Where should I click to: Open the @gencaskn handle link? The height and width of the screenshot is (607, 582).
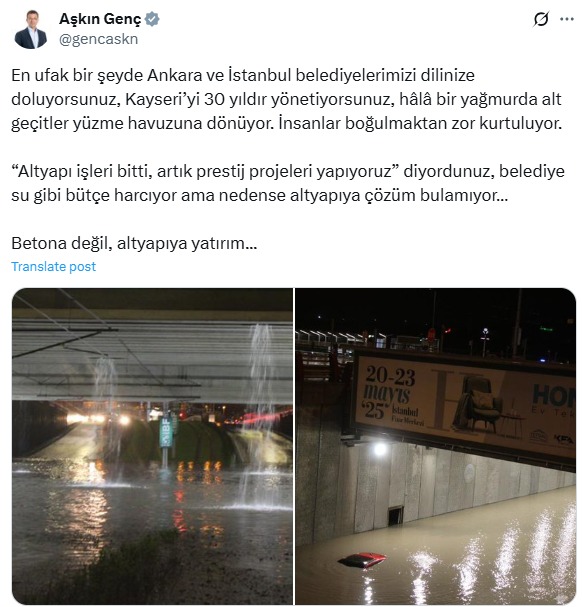click(x=98, y=39)
